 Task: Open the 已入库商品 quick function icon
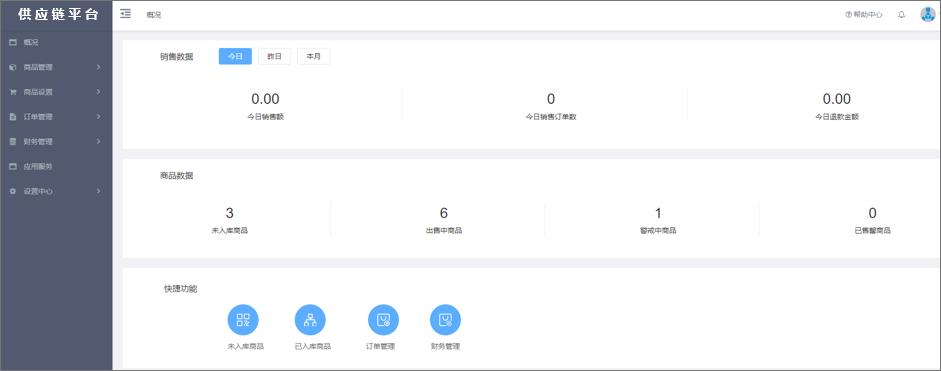(310, 320)
